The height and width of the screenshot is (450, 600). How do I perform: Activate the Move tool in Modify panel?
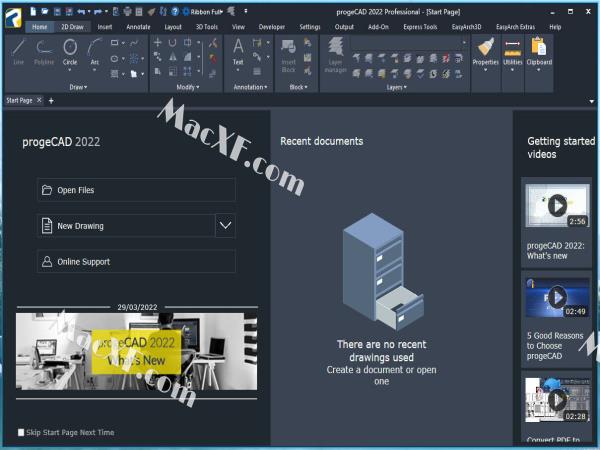coord(157,42)
